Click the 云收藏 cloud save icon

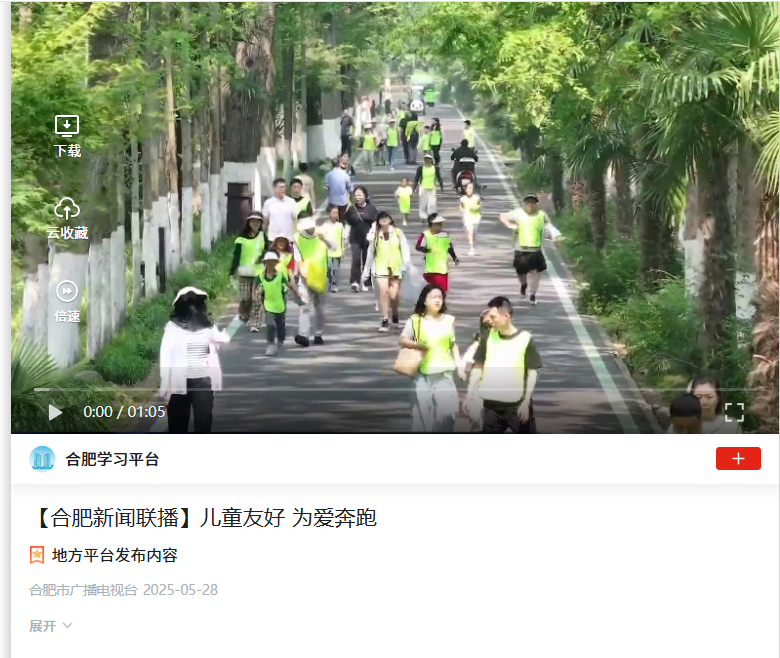(x=67, y=208)
